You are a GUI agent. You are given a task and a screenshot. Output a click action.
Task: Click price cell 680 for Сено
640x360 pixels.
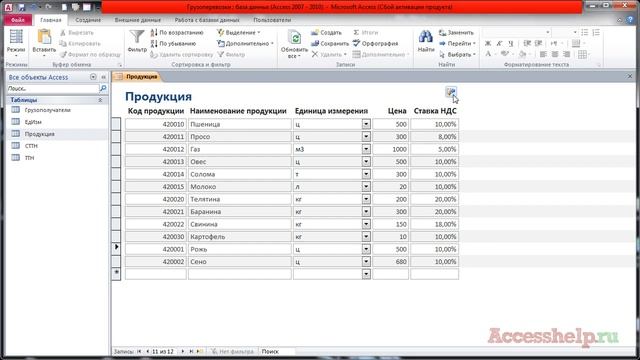coord(391,262)
